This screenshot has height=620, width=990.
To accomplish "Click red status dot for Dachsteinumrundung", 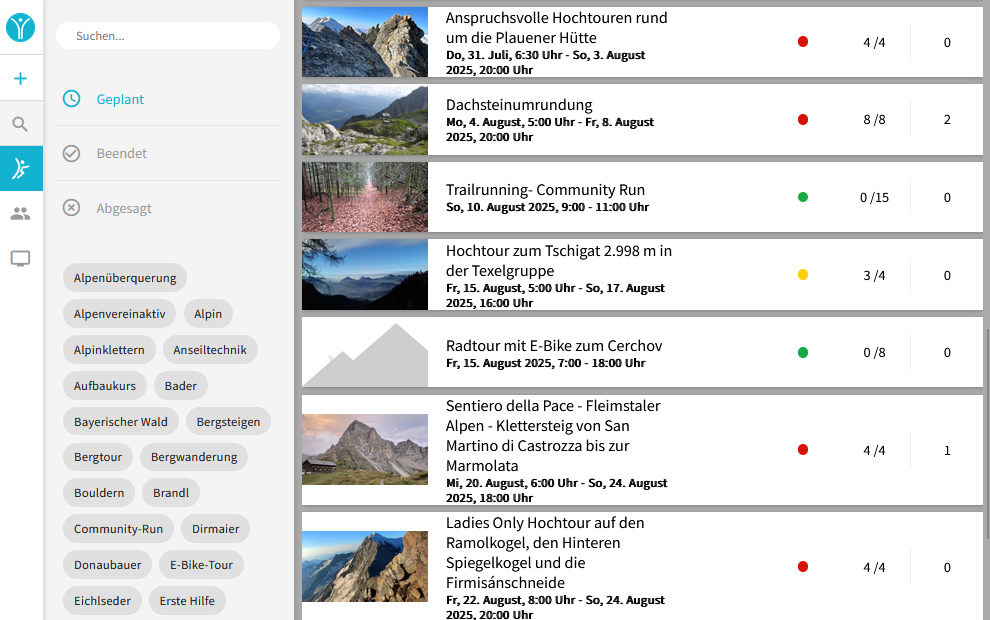I will point(803,119).
